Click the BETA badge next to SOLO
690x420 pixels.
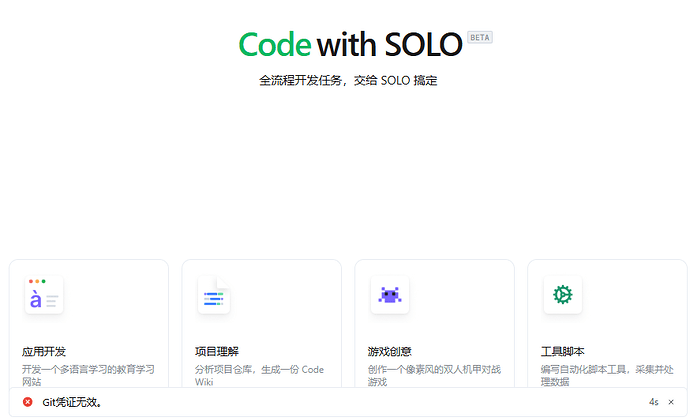pyautogui.click(x=480, y=37)
